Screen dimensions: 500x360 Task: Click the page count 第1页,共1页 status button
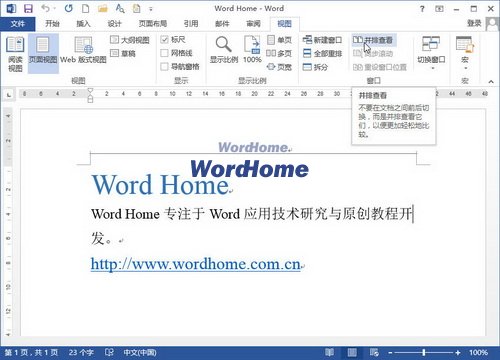31,352
